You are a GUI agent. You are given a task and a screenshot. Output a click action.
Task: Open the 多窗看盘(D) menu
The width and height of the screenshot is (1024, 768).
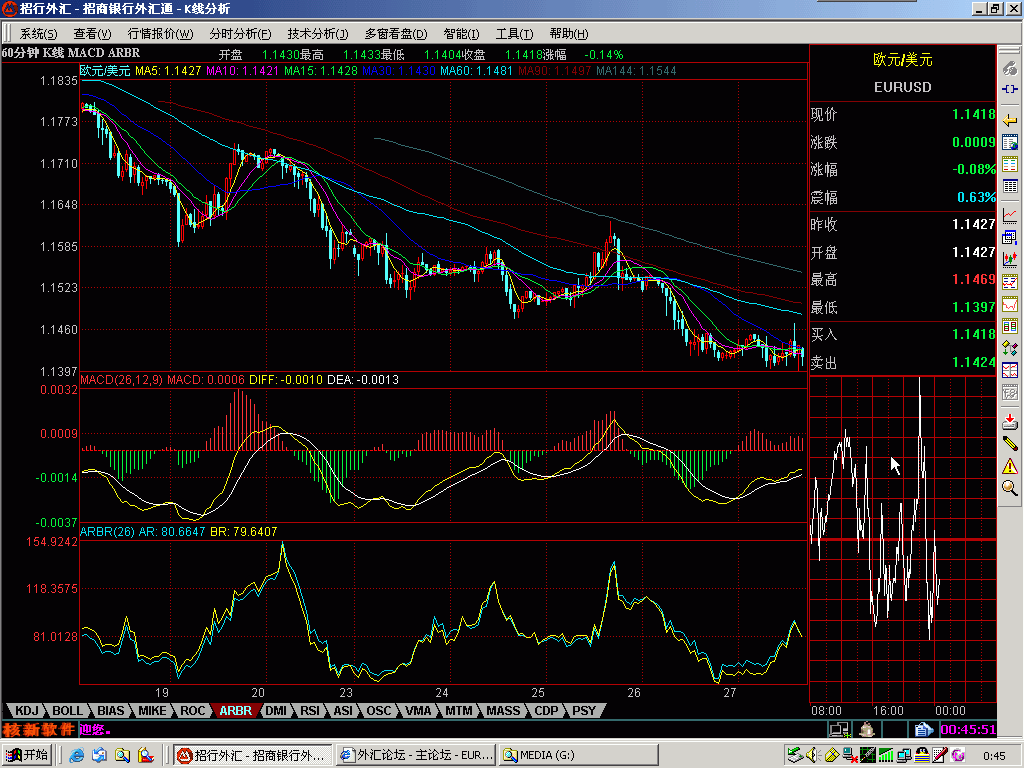tap(396, 34)
